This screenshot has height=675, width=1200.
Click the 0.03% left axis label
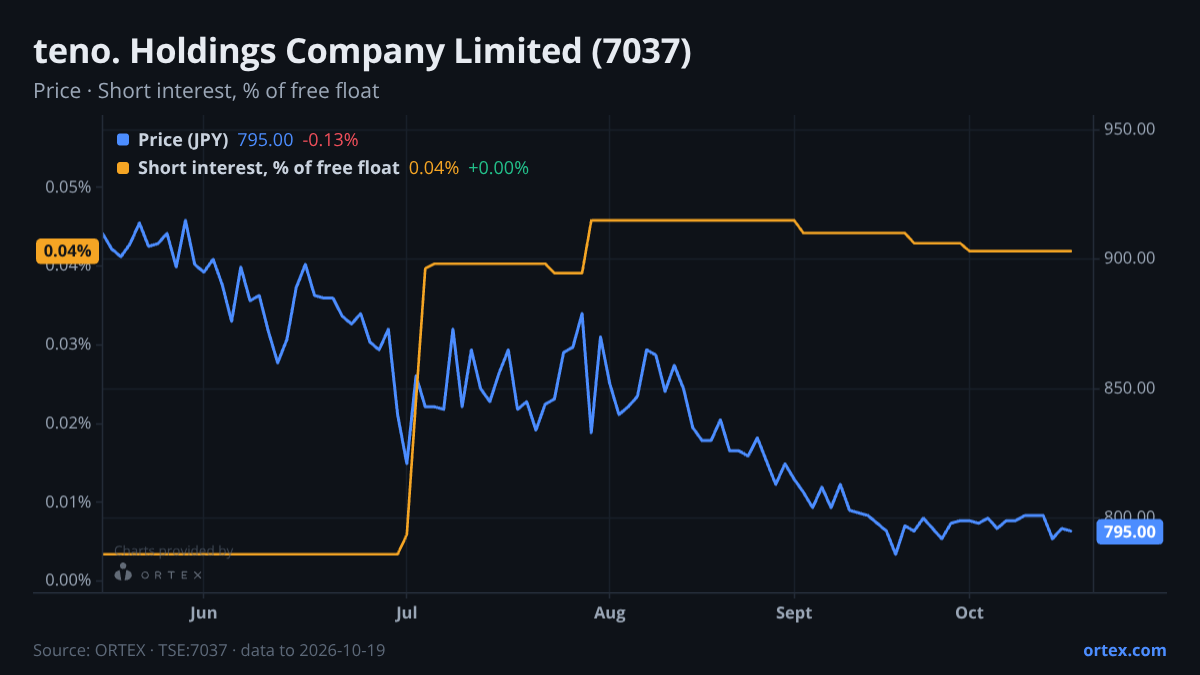click(68, 344)
